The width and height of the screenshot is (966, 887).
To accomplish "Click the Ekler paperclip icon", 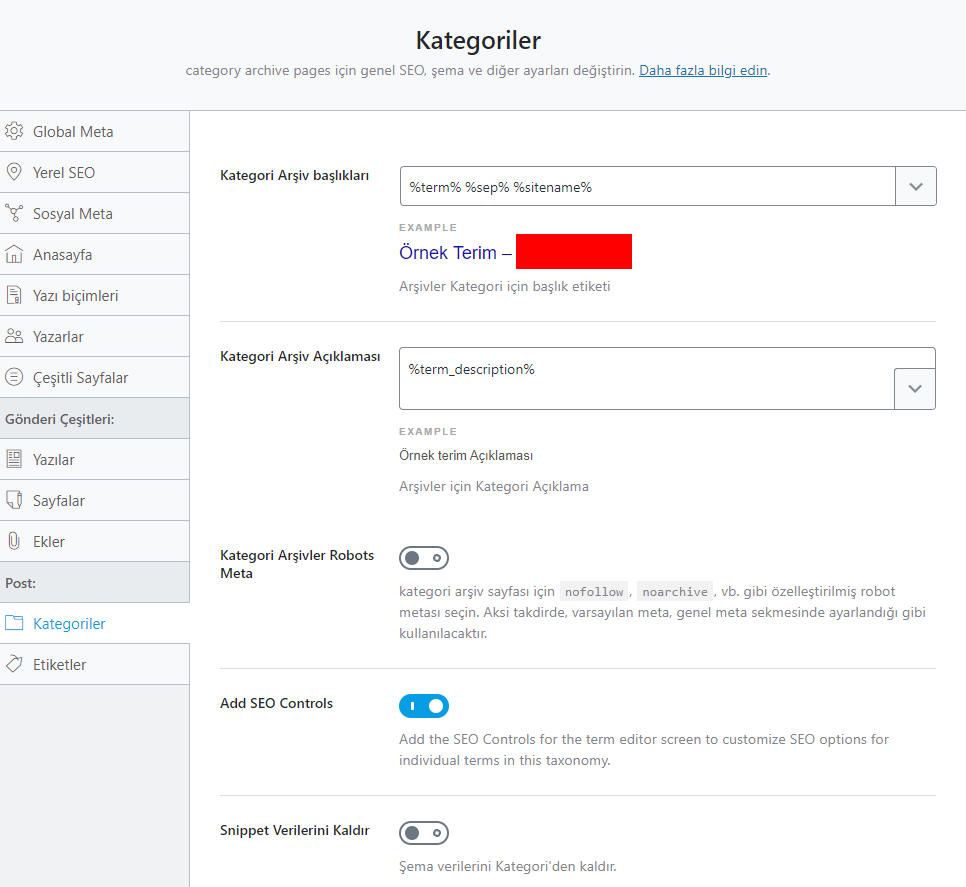I will click(x=14, y=541).
